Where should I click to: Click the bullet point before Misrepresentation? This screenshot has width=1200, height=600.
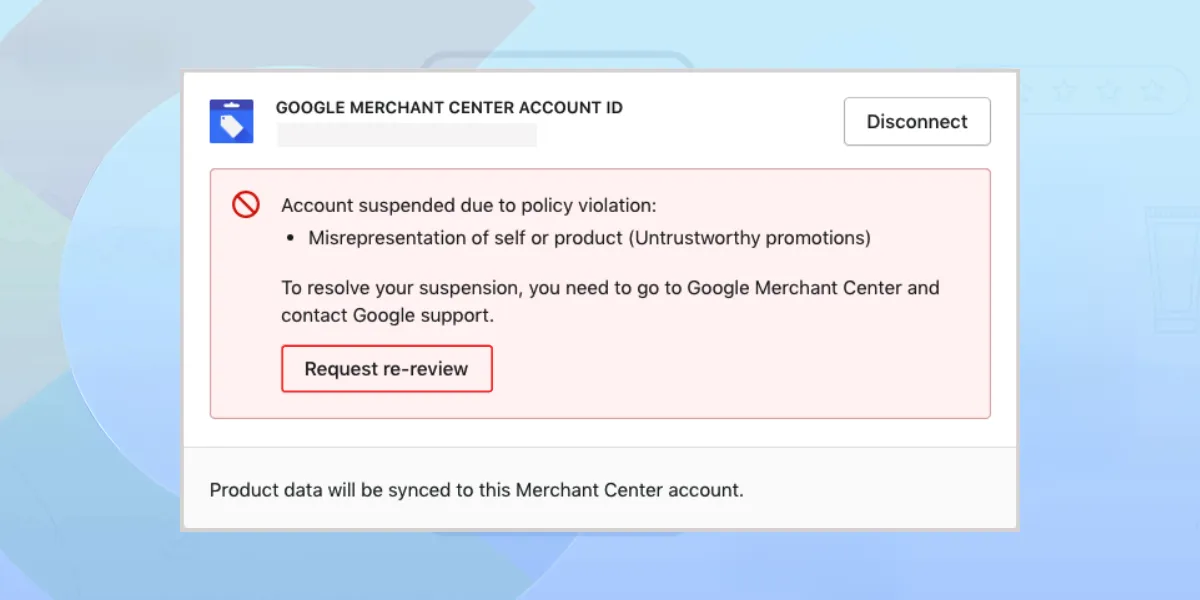tap(290, 239)
